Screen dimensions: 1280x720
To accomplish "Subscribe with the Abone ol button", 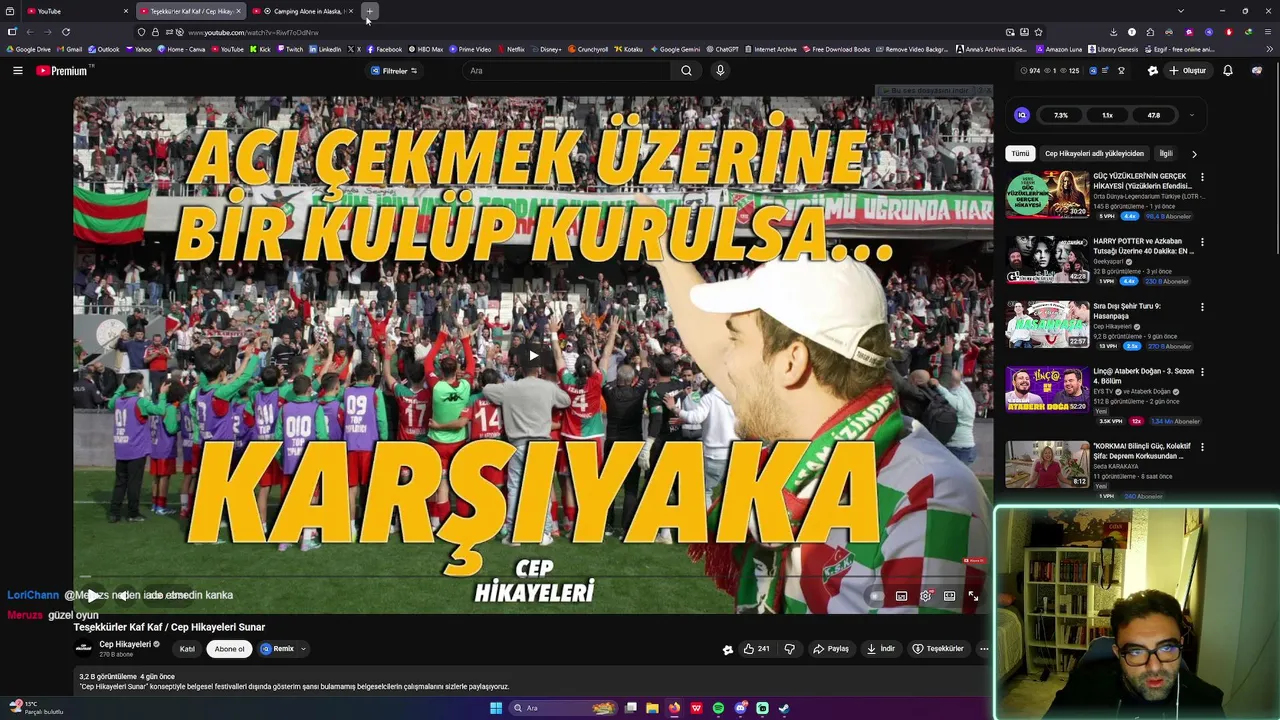I will coord(229,649).
